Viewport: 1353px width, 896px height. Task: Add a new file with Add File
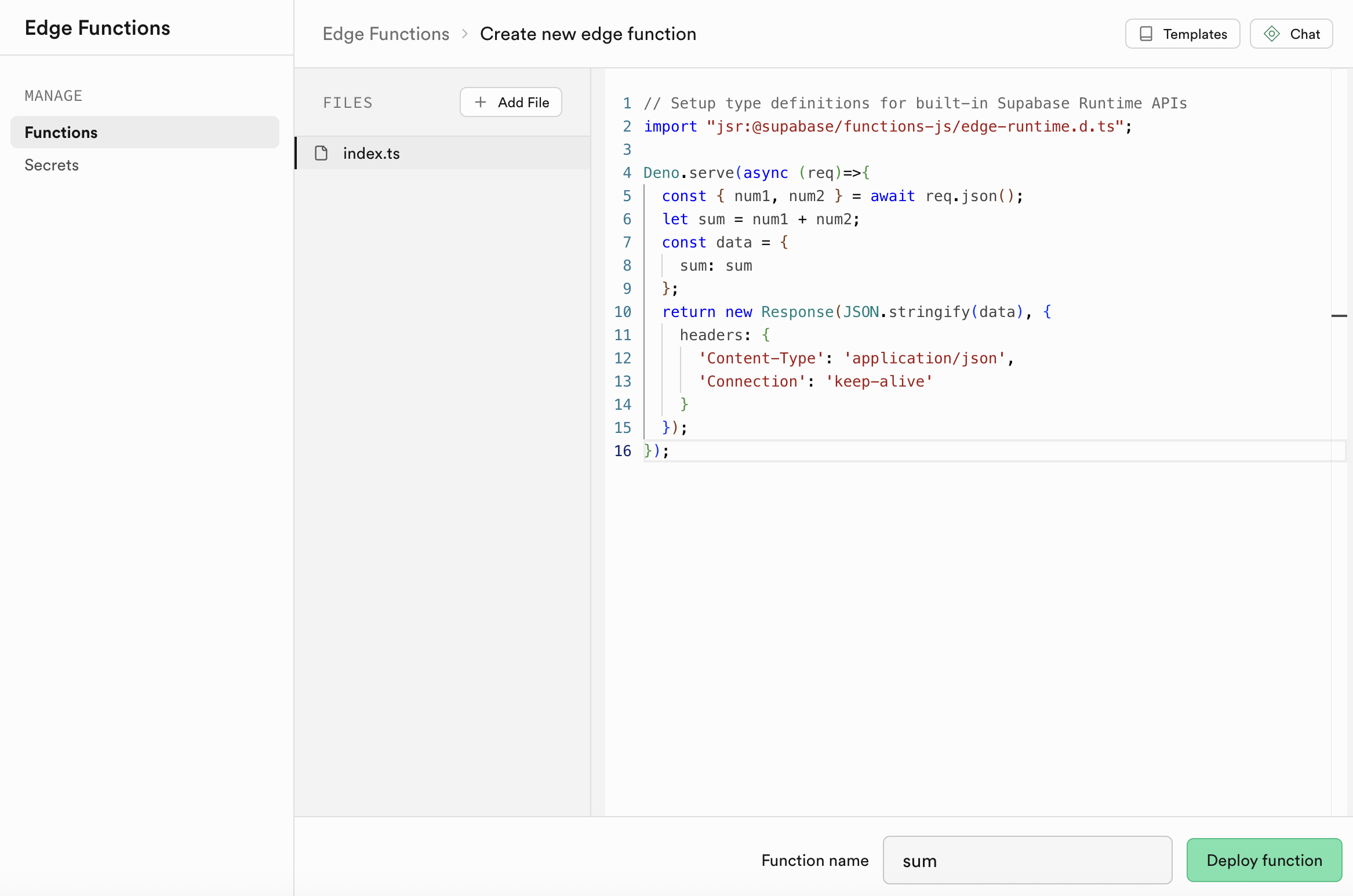tap(511, 103)
